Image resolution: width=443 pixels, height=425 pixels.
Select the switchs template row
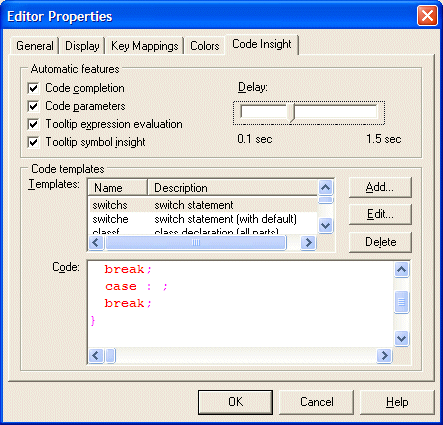coord(203,205)
